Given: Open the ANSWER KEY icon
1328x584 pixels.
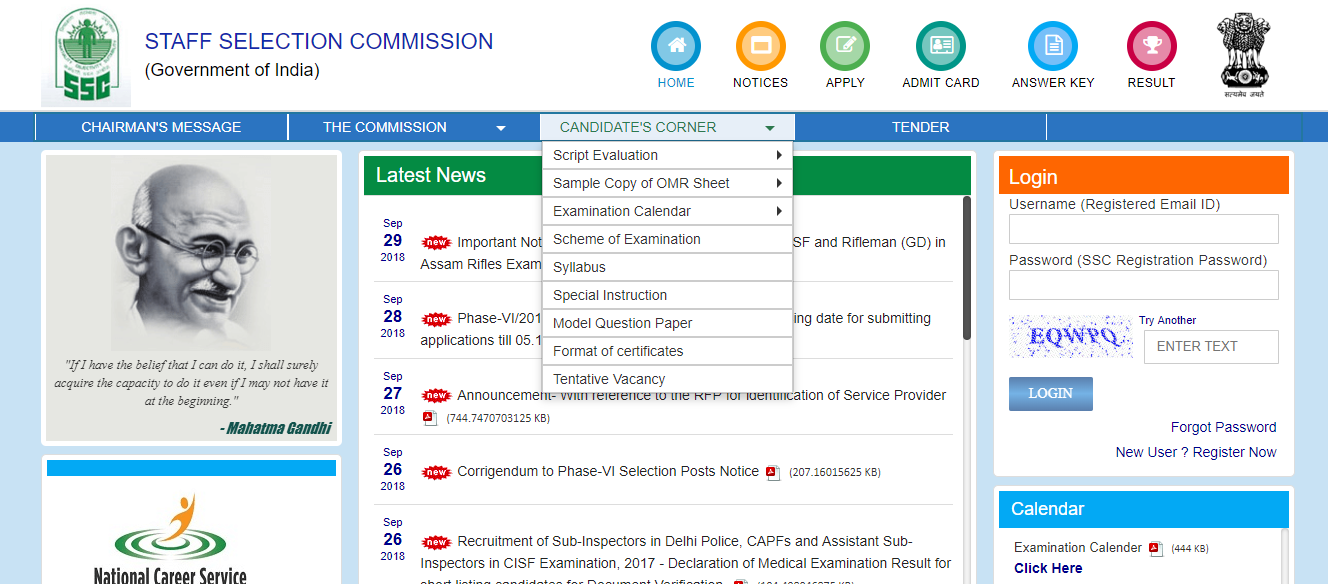Looking at the screenshot, I should pos(1053,46).
